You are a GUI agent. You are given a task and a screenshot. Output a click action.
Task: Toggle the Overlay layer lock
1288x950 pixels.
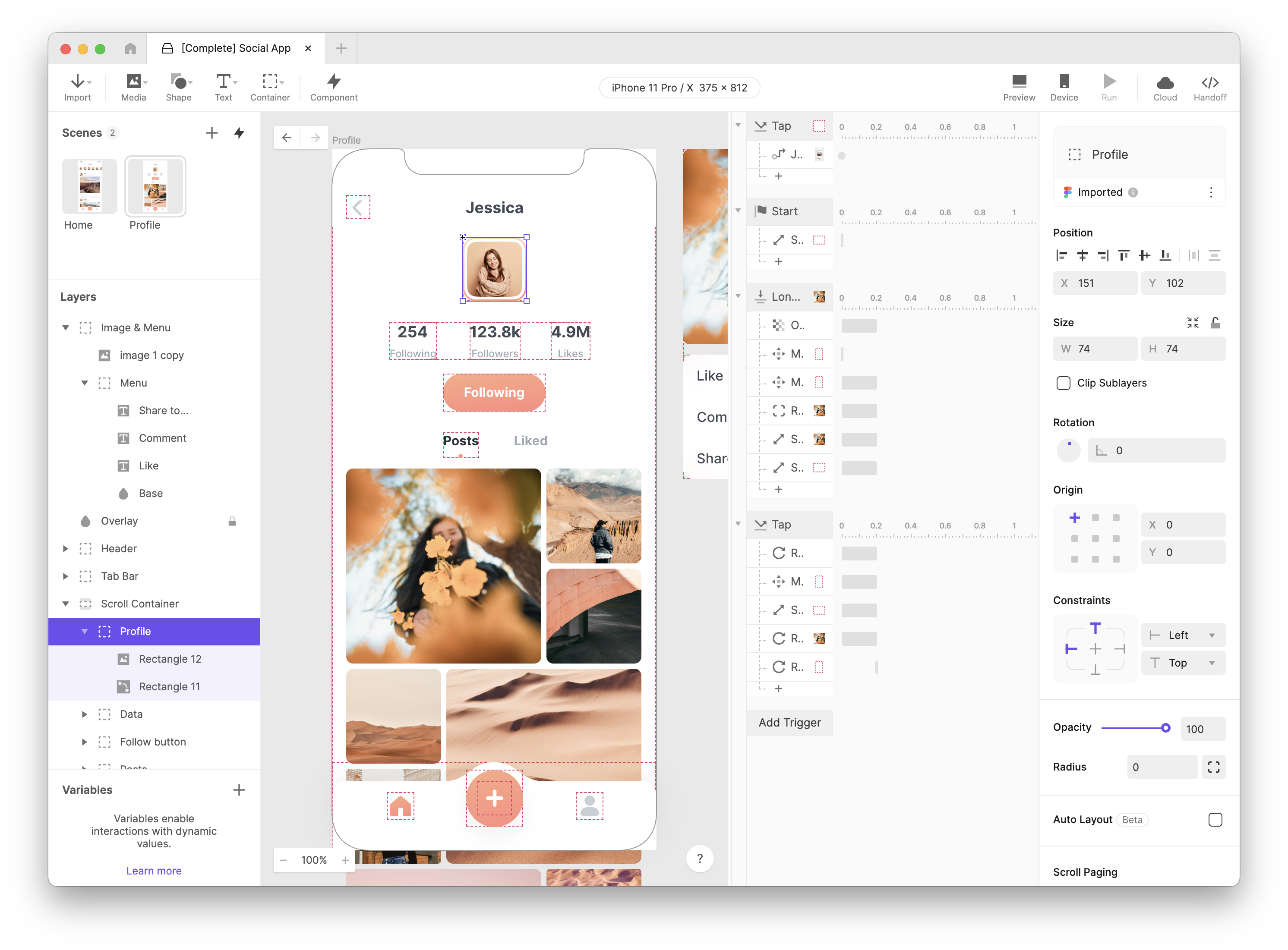232,521
